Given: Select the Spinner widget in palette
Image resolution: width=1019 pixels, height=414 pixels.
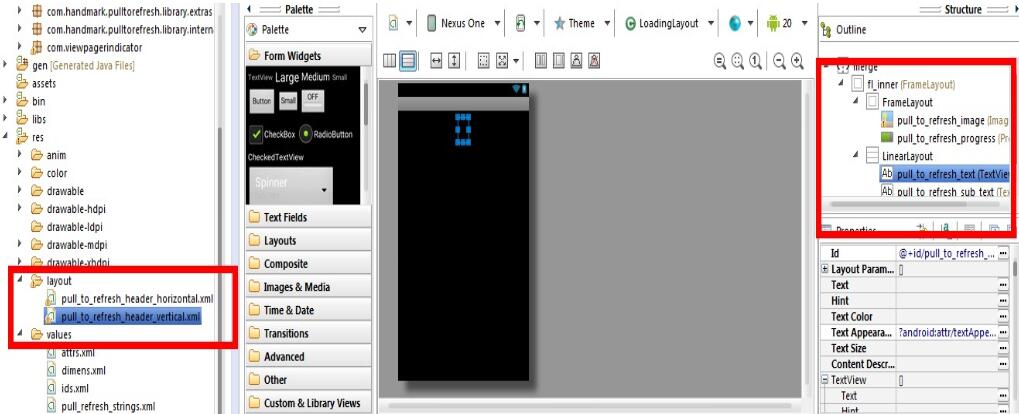Looking at the screenshot, I should [291, 186].
